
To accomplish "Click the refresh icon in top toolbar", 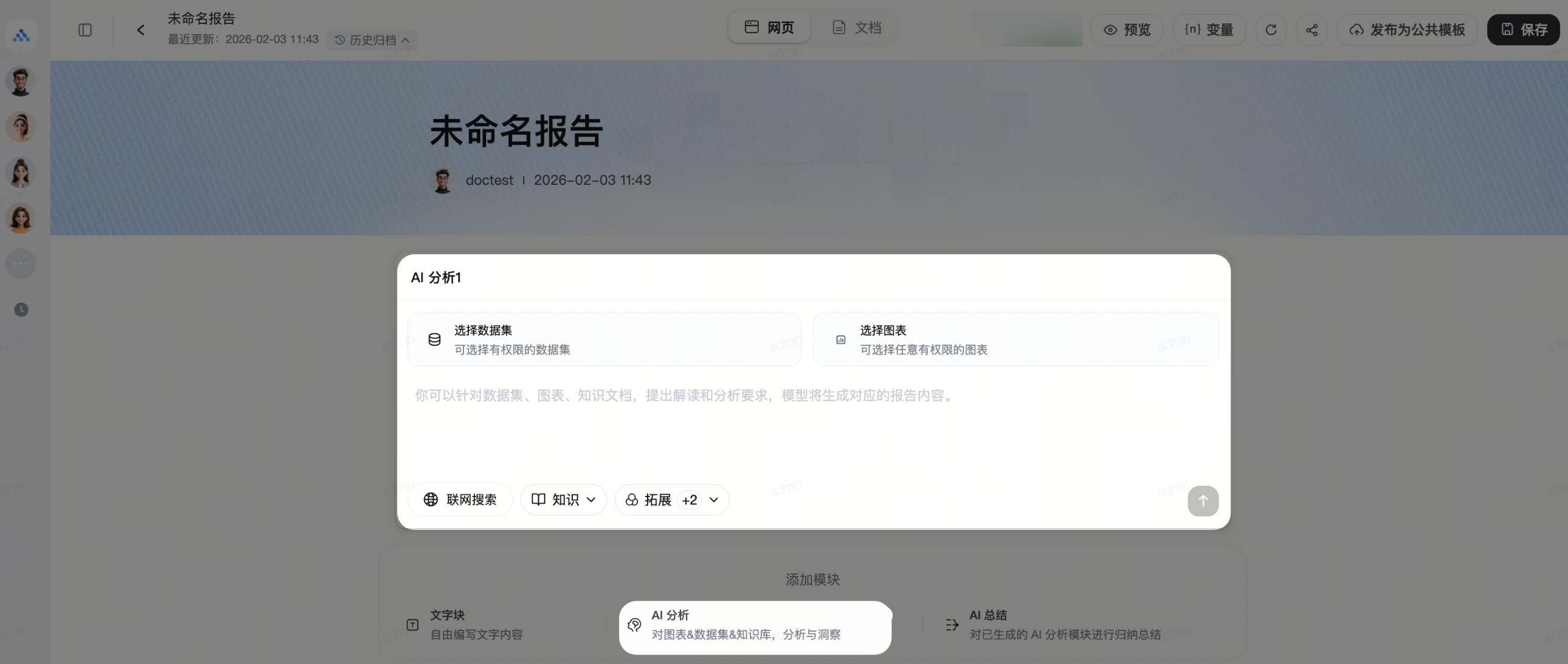I will click(1271, 30).
